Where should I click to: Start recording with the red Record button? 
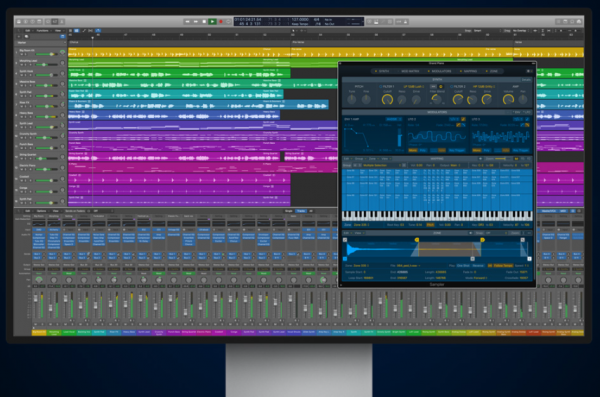(220, 21)
